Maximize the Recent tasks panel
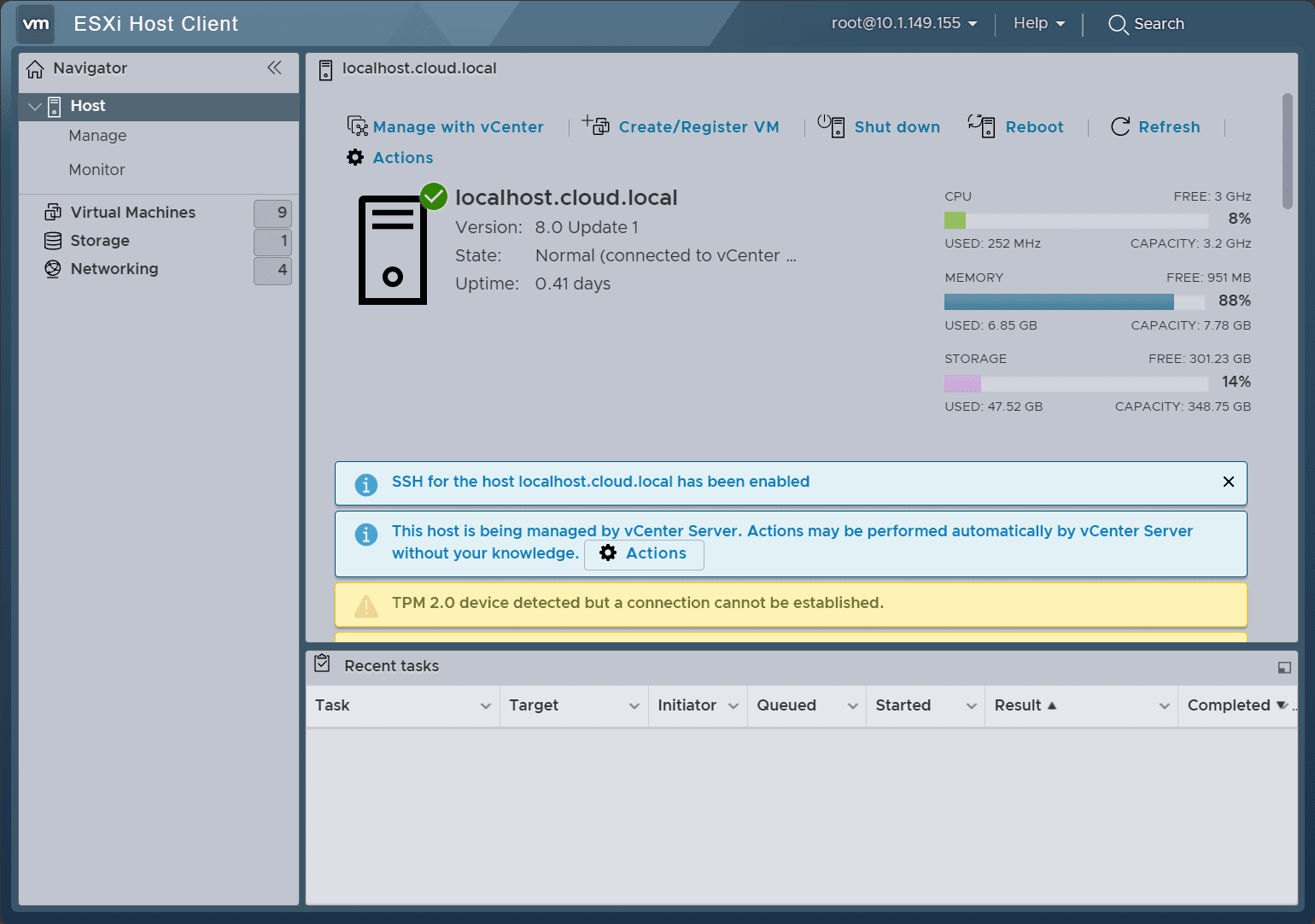The height and width of the screenshot is (924, 1315). (x=1283, y=668)
